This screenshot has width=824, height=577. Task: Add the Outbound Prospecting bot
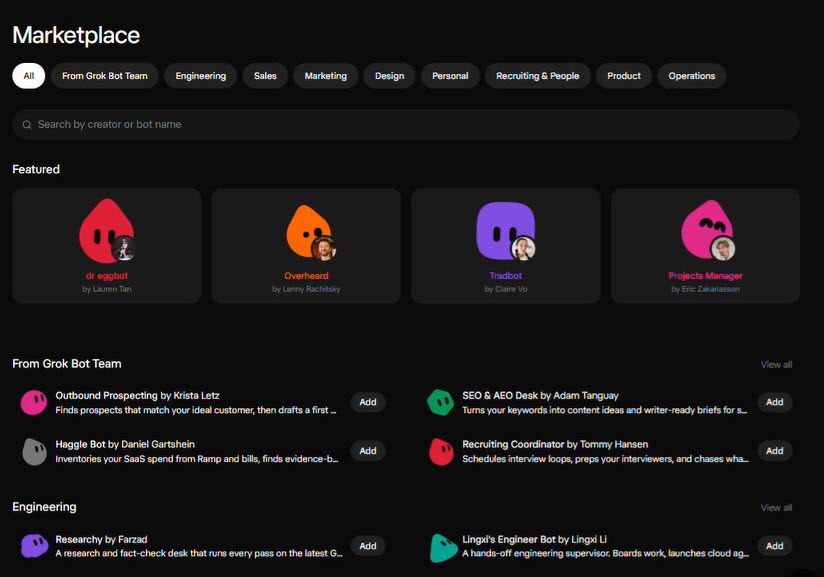pyautogui.click(x=368, y=402)
